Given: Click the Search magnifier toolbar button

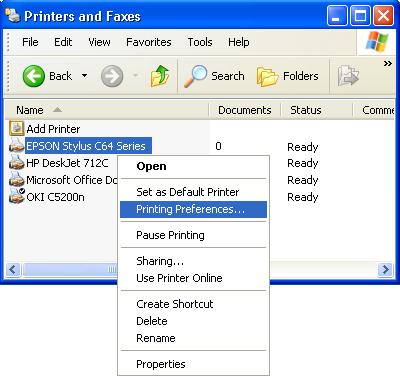Looking at the screenshot, I should point(214,76).
